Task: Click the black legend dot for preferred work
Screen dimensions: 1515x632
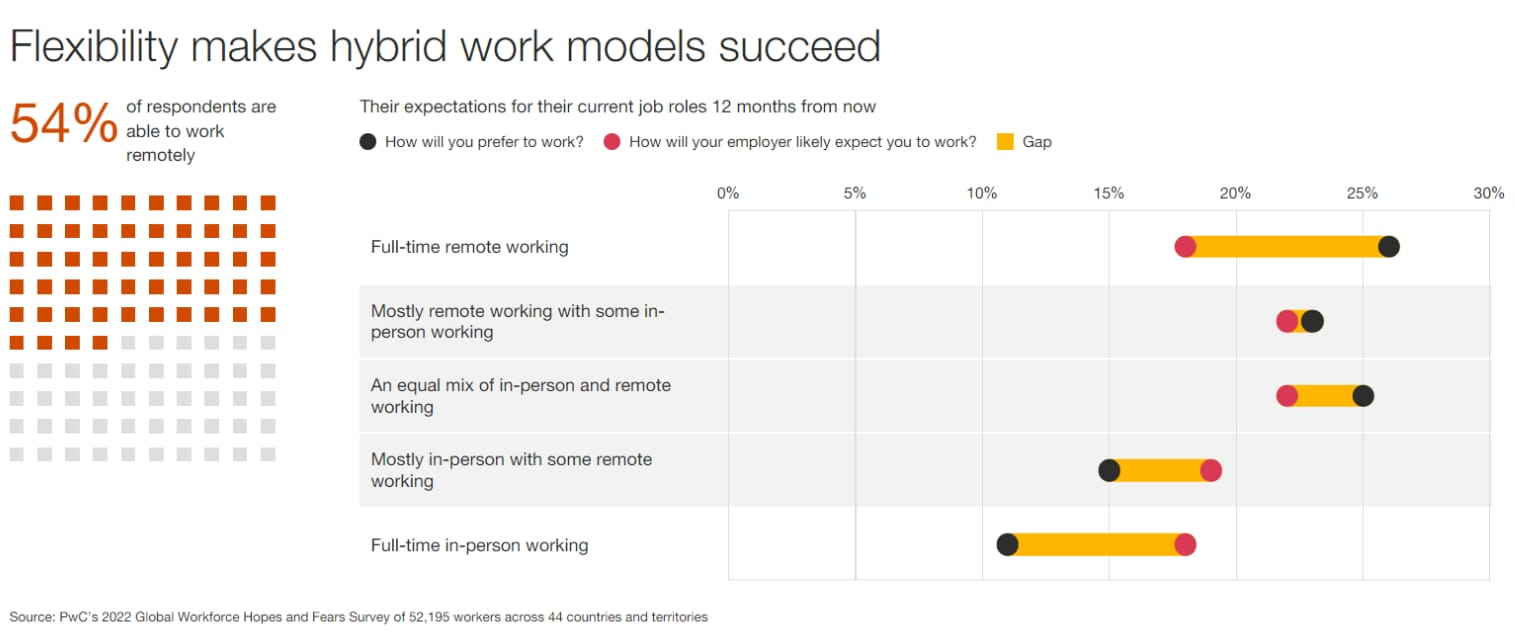Action: pyautogui.click(x=368, y=142)
